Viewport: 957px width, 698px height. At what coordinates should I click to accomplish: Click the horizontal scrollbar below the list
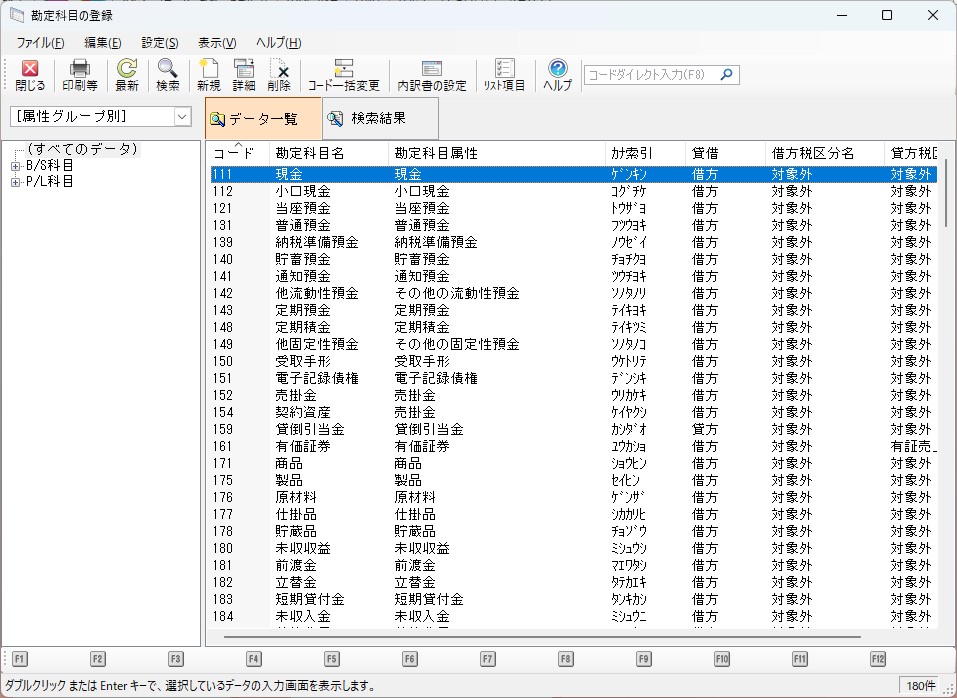540,636
